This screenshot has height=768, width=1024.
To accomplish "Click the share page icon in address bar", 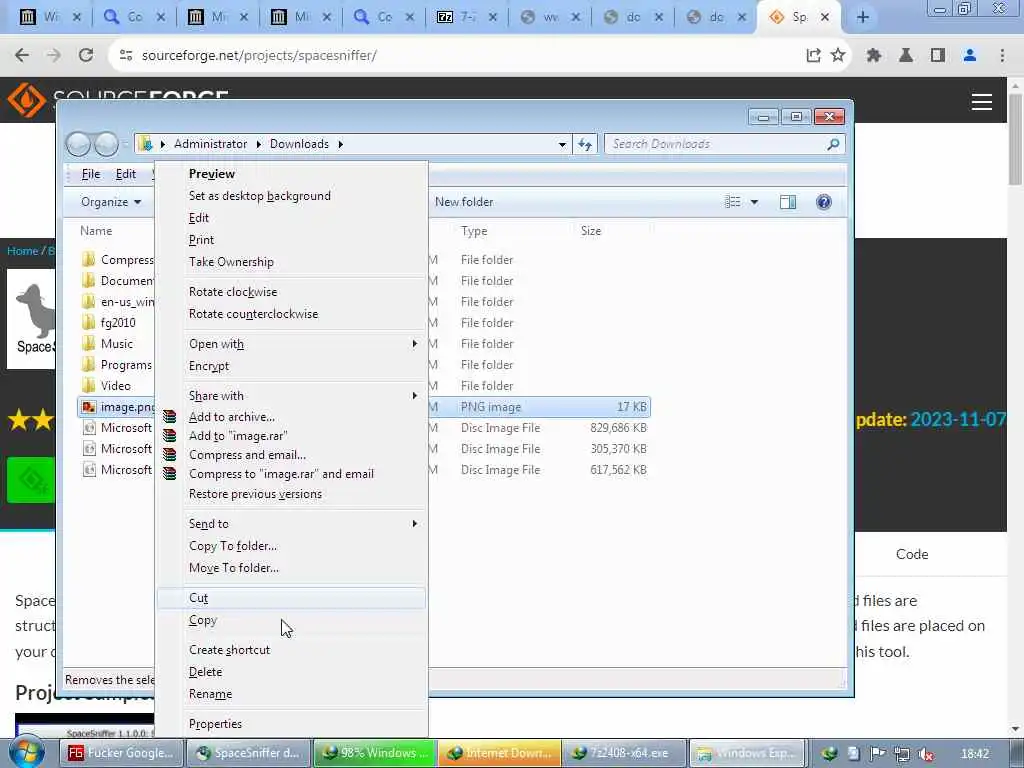I will [x=813, y=56].
